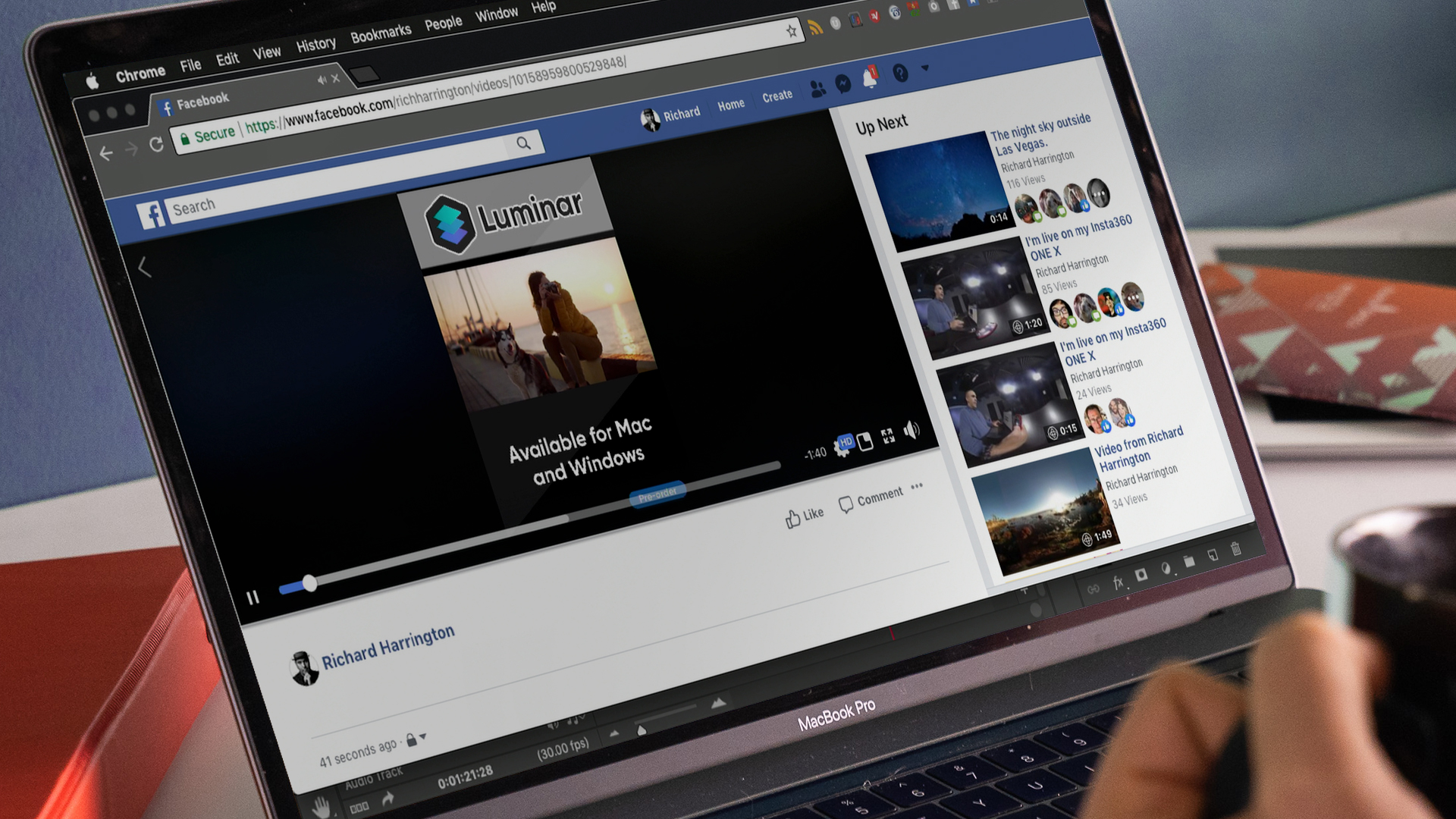Viewport: 1456px width, 819px height.
Task: Expand the Facebook account menu arrow
Action: (925, 68)
